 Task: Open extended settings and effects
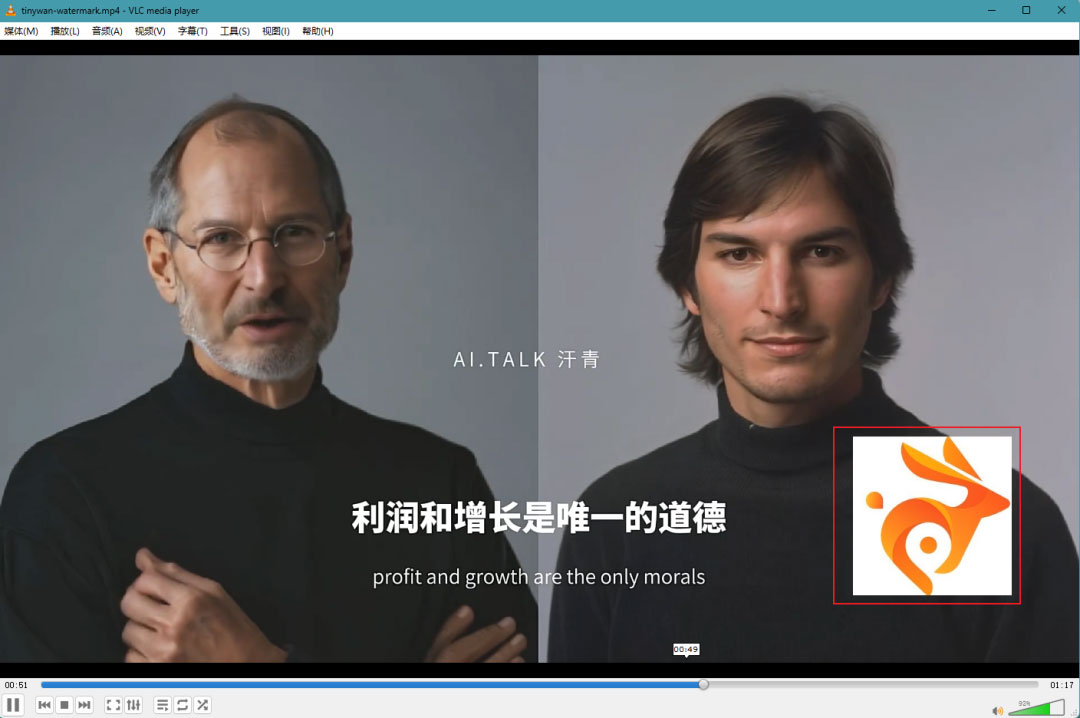point(133,705)
